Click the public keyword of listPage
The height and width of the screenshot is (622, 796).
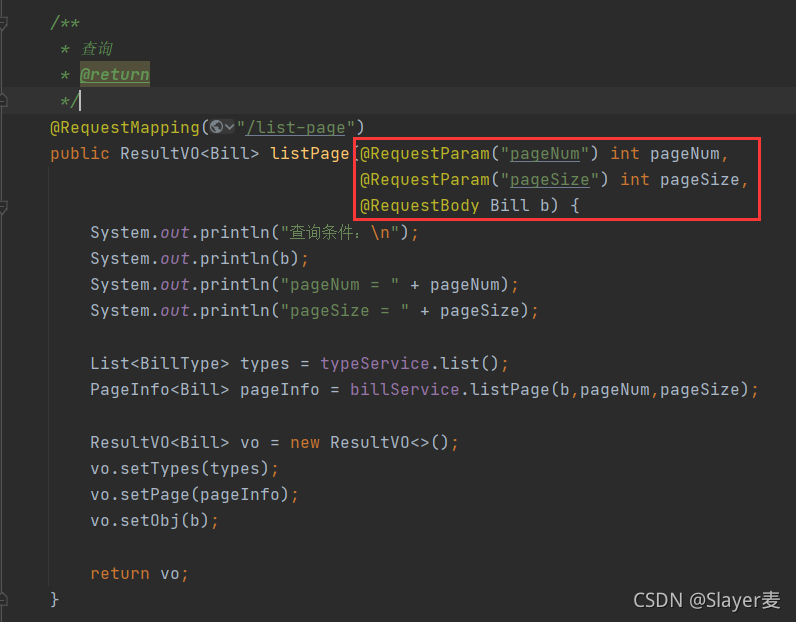pos(80,154)
